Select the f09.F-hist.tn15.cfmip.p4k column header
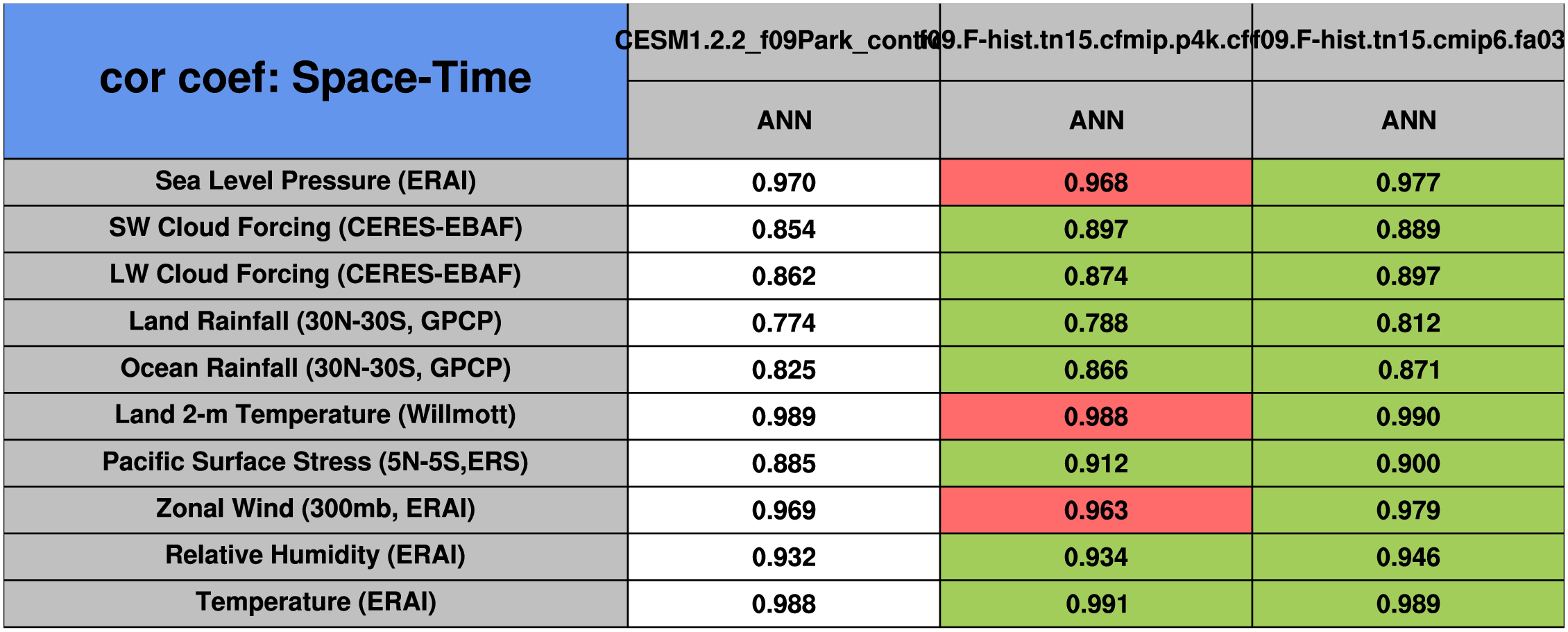This screenshot has height=632, width=1568. pos(1096,42)
